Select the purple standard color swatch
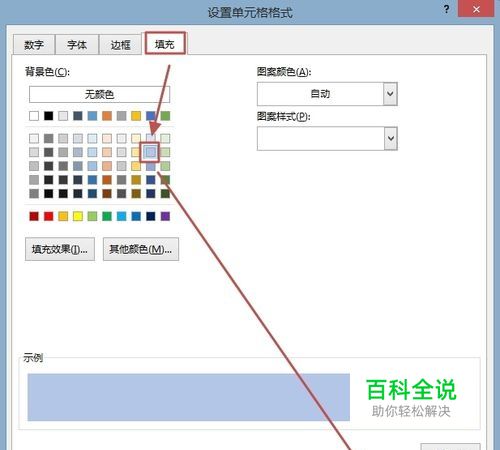Screen dimensions: 500x450 click(x=165, y=216)
